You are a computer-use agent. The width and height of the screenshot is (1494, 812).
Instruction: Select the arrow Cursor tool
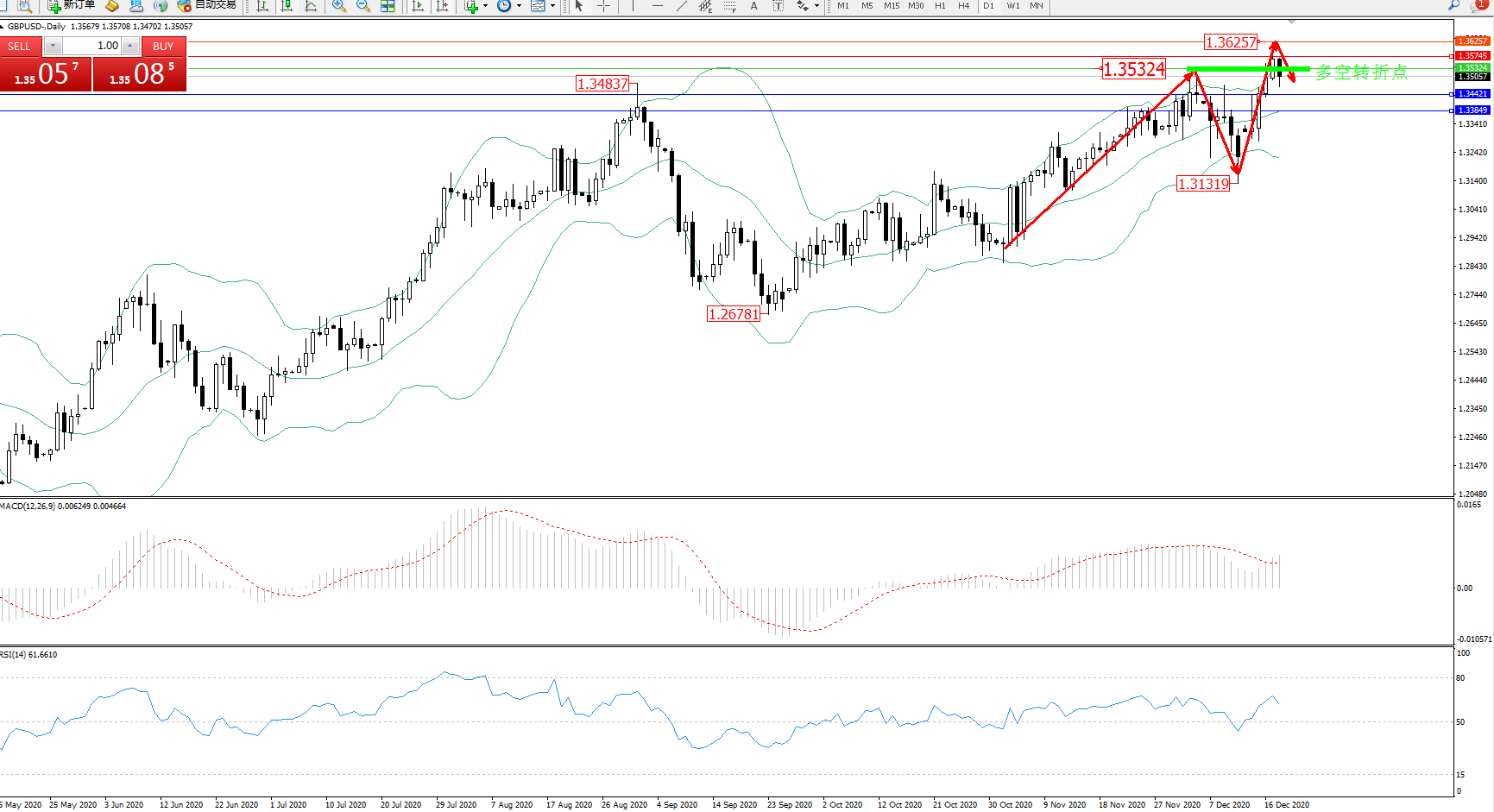coord(579,6)
